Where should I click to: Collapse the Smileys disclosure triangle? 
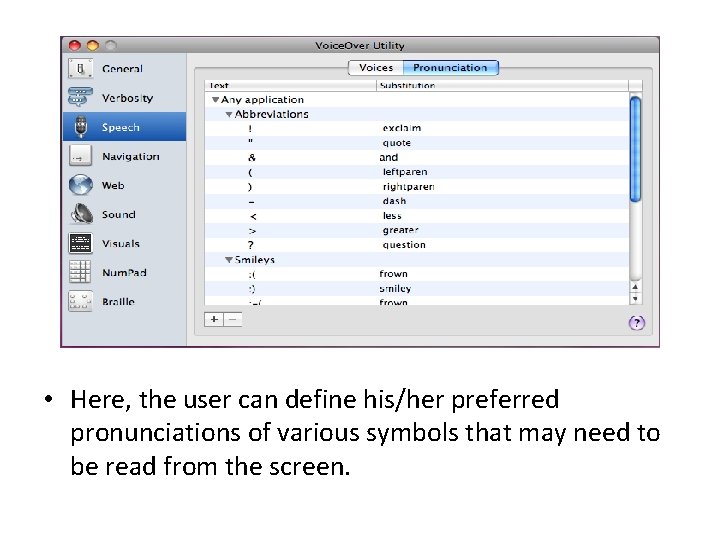coord(229,260)
